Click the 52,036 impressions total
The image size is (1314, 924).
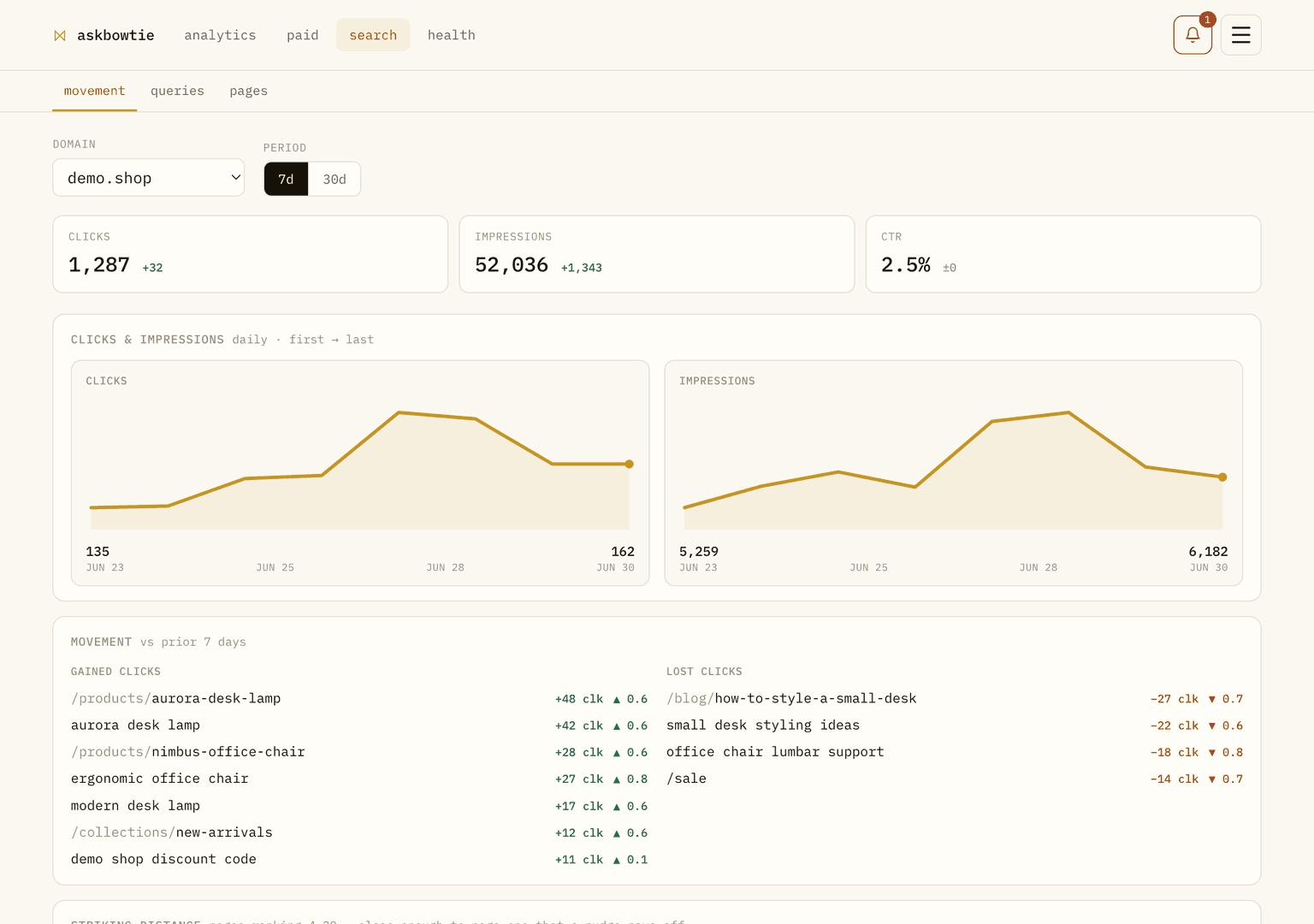click(512, 265)
